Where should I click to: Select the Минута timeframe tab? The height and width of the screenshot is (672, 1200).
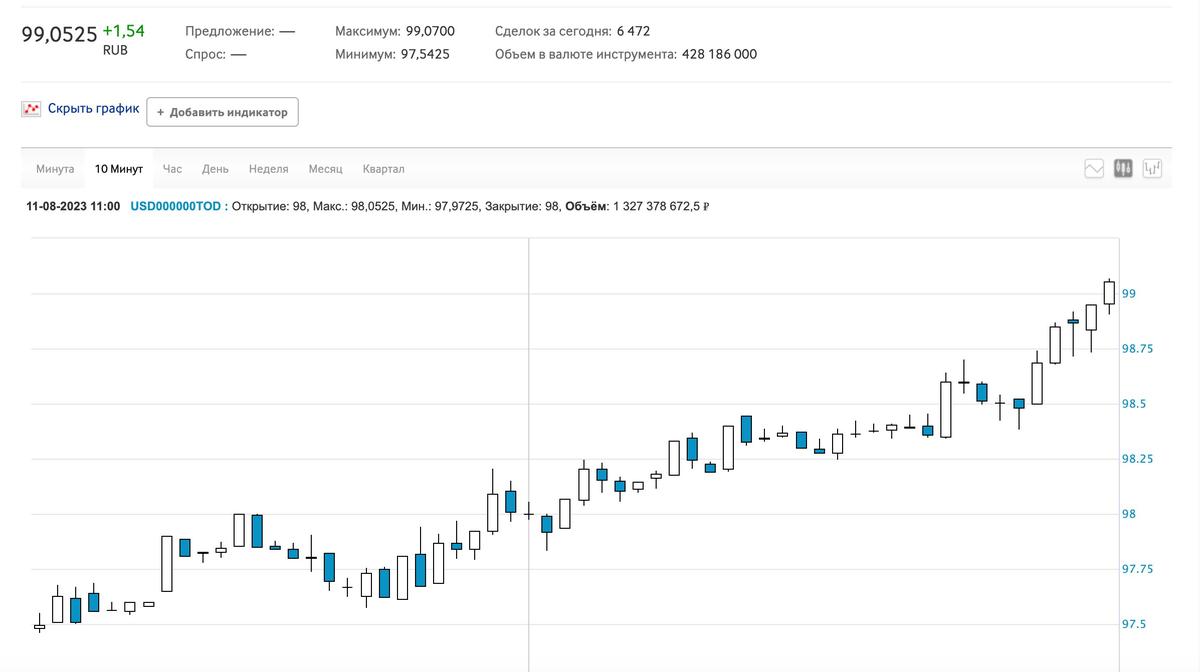(55, 169)
